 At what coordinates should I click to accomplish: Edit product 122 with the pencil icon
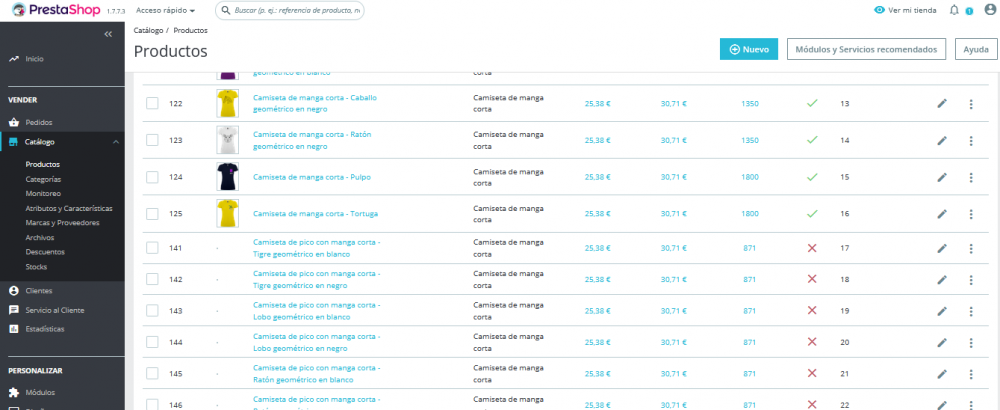tap(942, 103)
